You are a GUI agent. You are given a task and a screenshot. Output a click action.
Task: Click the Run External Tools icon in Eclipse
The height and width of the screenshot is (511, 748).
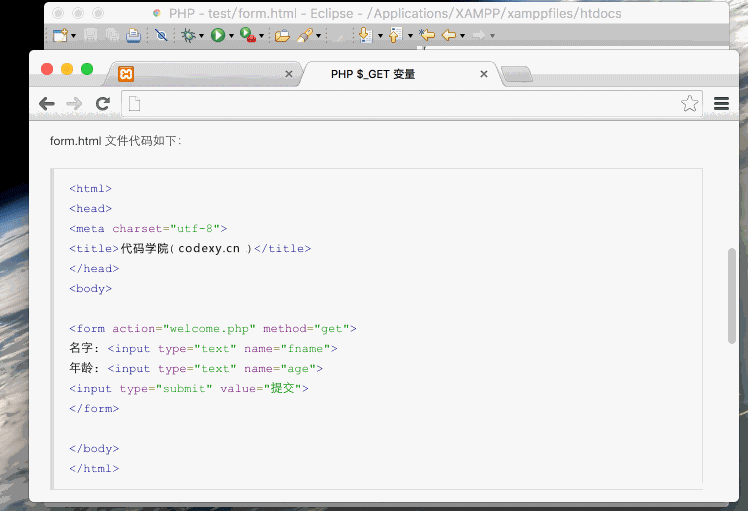point(248,35)
